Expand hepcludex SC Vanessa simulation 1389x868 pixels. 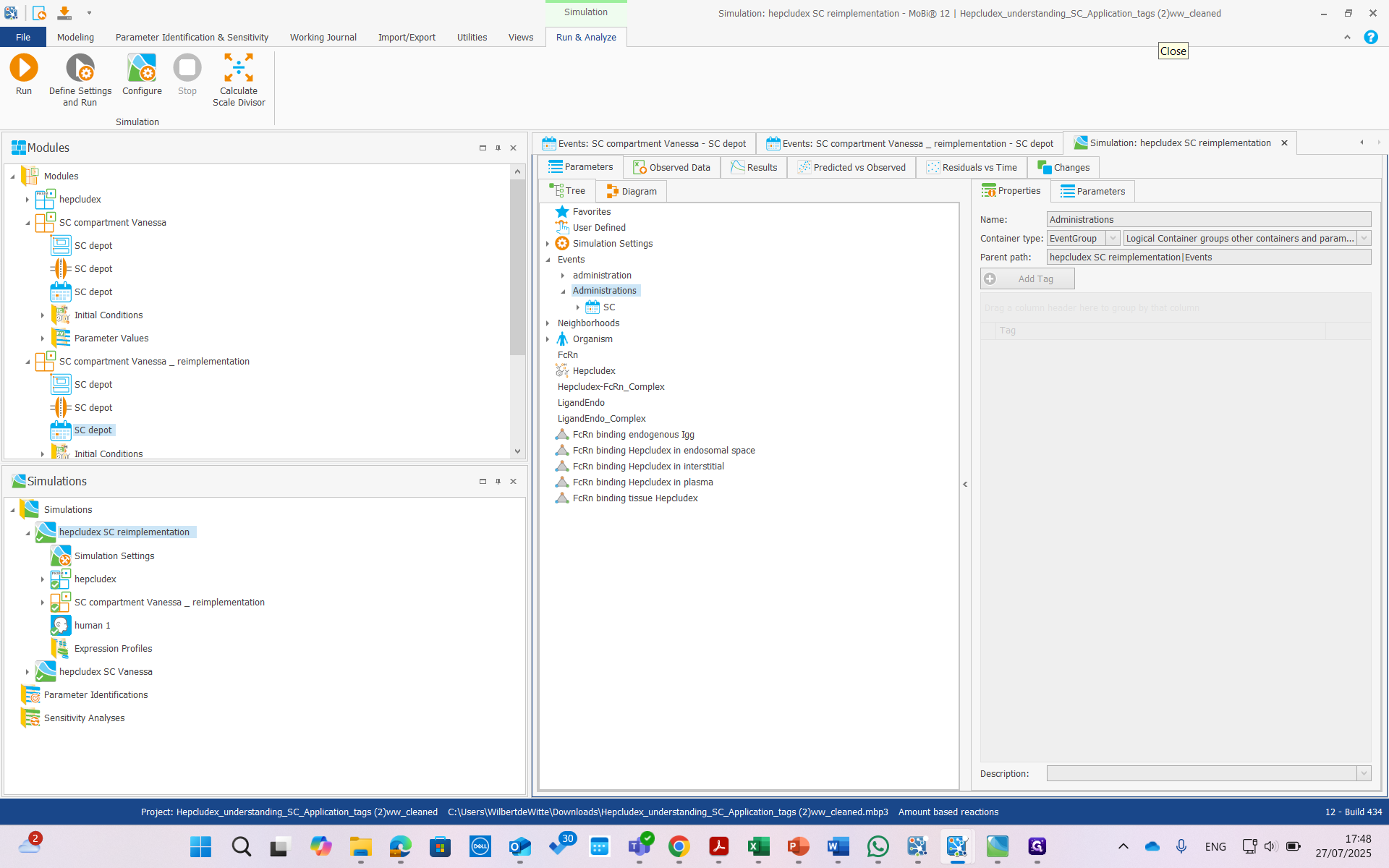[x=27, y=672]
